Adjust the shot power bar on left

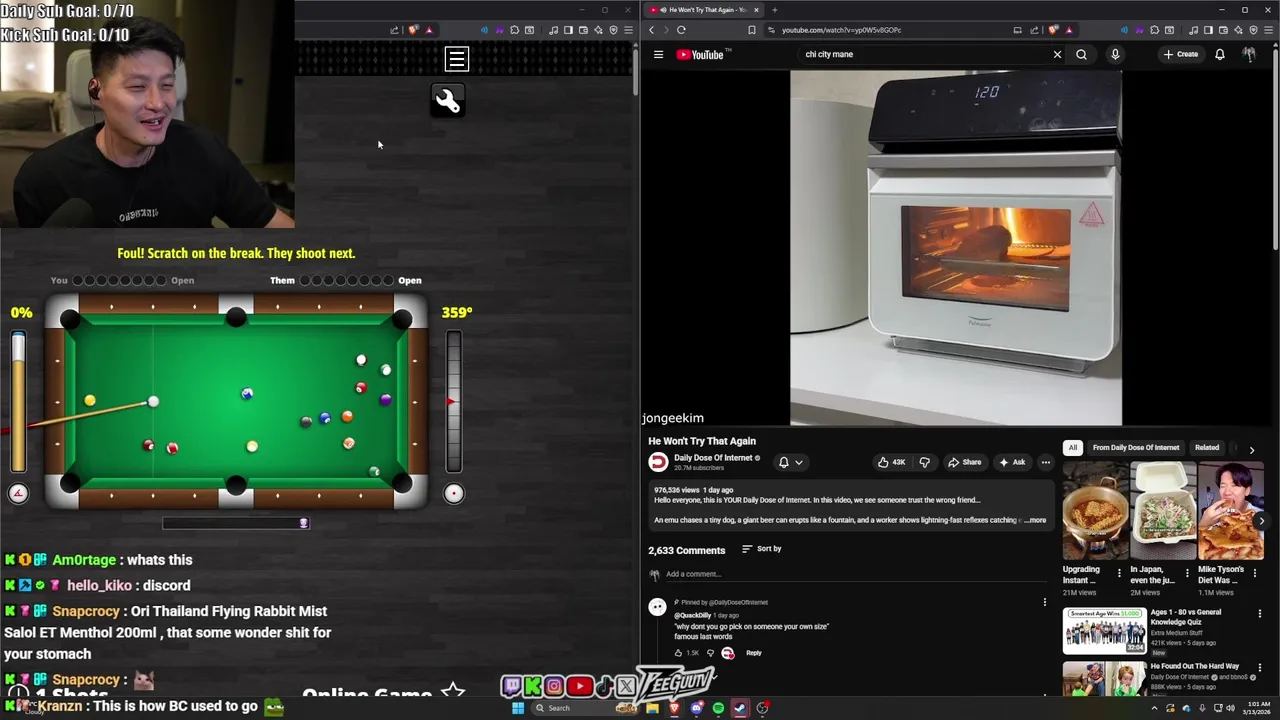pos(18,402)
